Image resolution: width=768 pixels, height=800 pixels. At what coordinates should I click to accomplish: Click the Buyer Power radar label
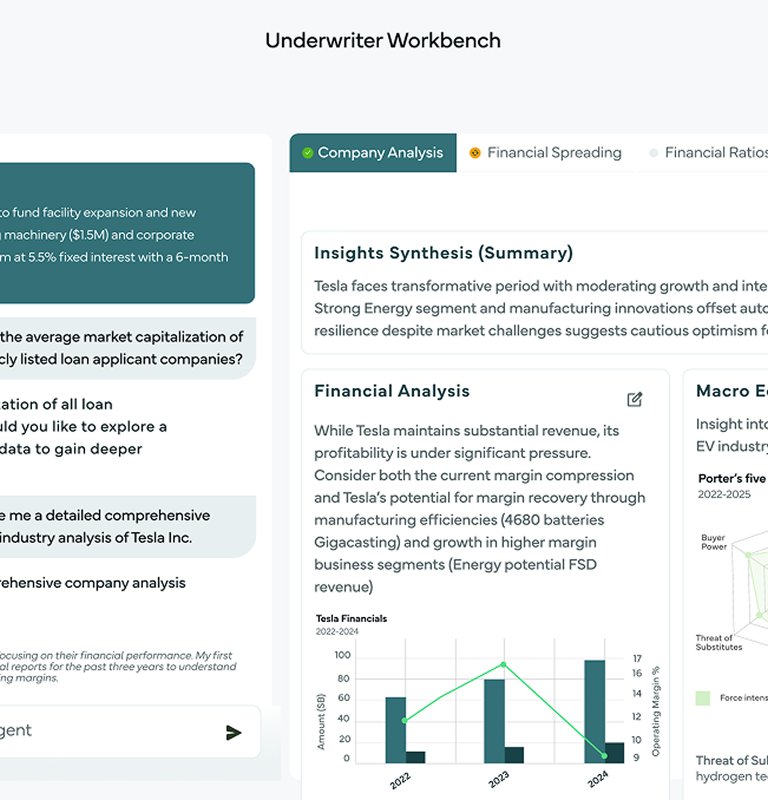pyautogui.click(x=713, y=542)
